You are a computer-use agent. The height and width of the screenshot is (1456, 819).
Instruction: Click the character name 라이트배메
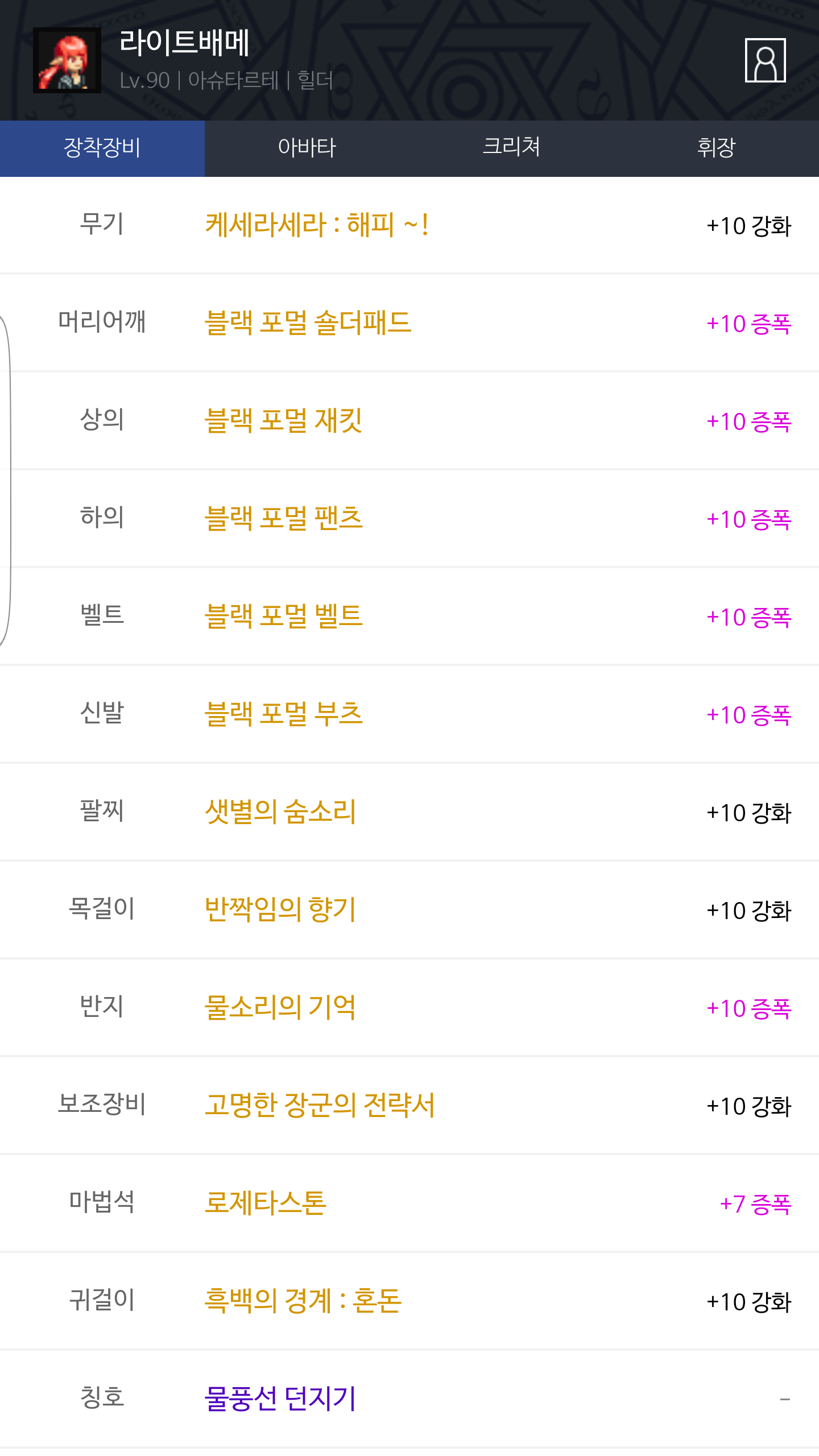(x=184, y=43)
